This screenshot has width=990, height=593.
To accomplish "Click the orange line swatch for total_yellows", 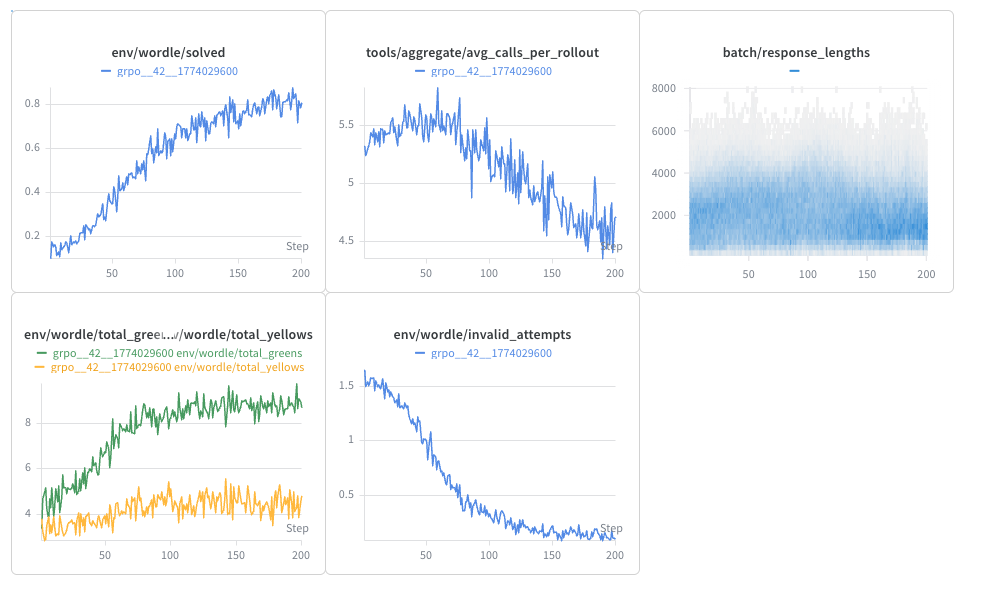I will (40, 367).
